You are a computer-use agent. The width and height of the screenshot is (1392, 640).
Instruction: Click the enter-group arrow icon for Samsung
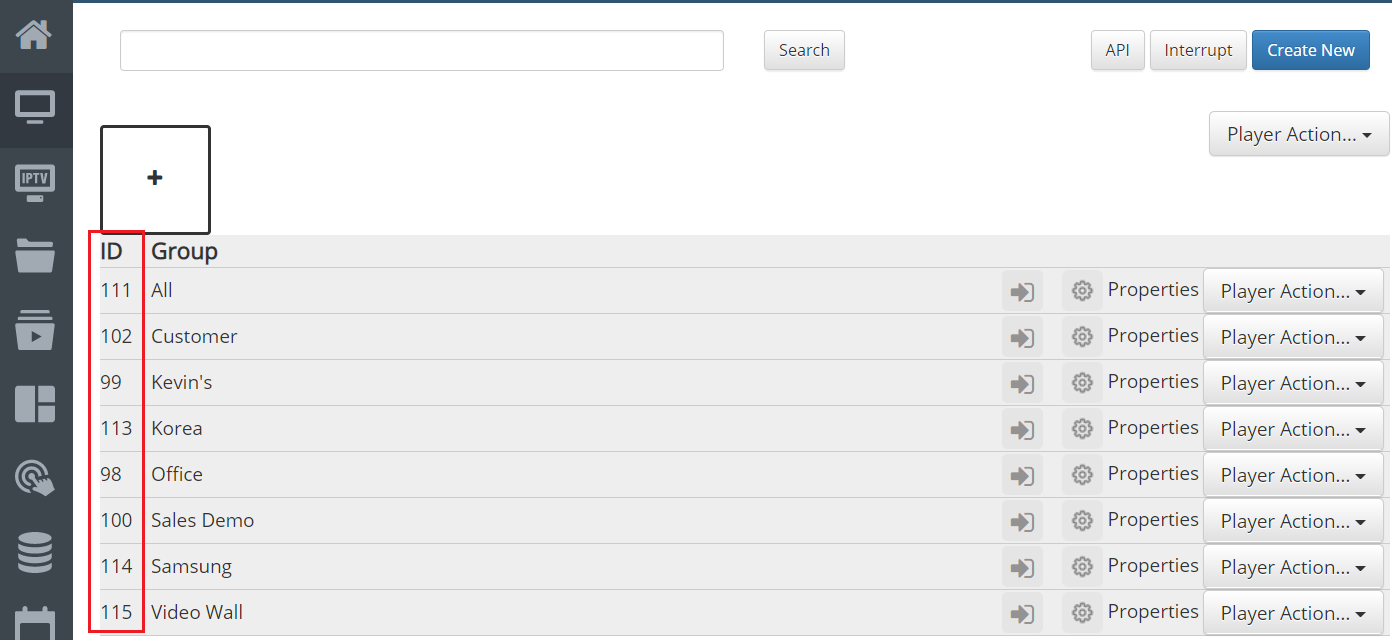1022,567
